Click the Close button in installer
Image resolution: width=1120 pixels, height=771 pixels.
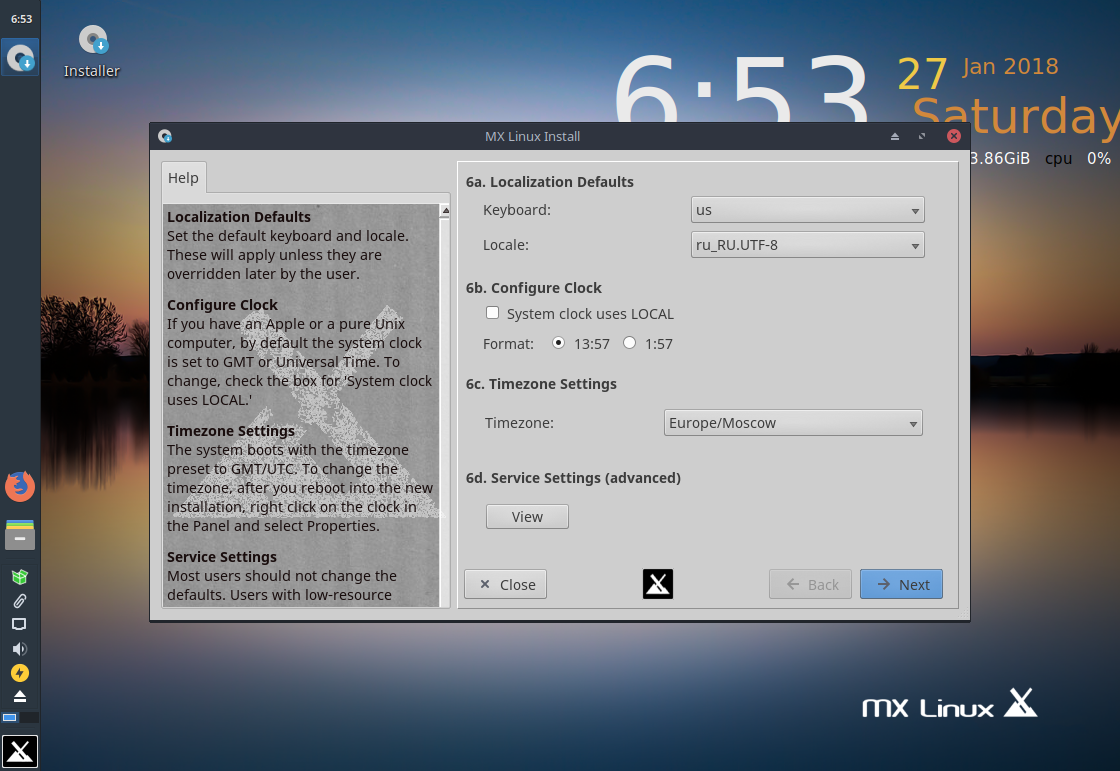[x=506, y=585]
